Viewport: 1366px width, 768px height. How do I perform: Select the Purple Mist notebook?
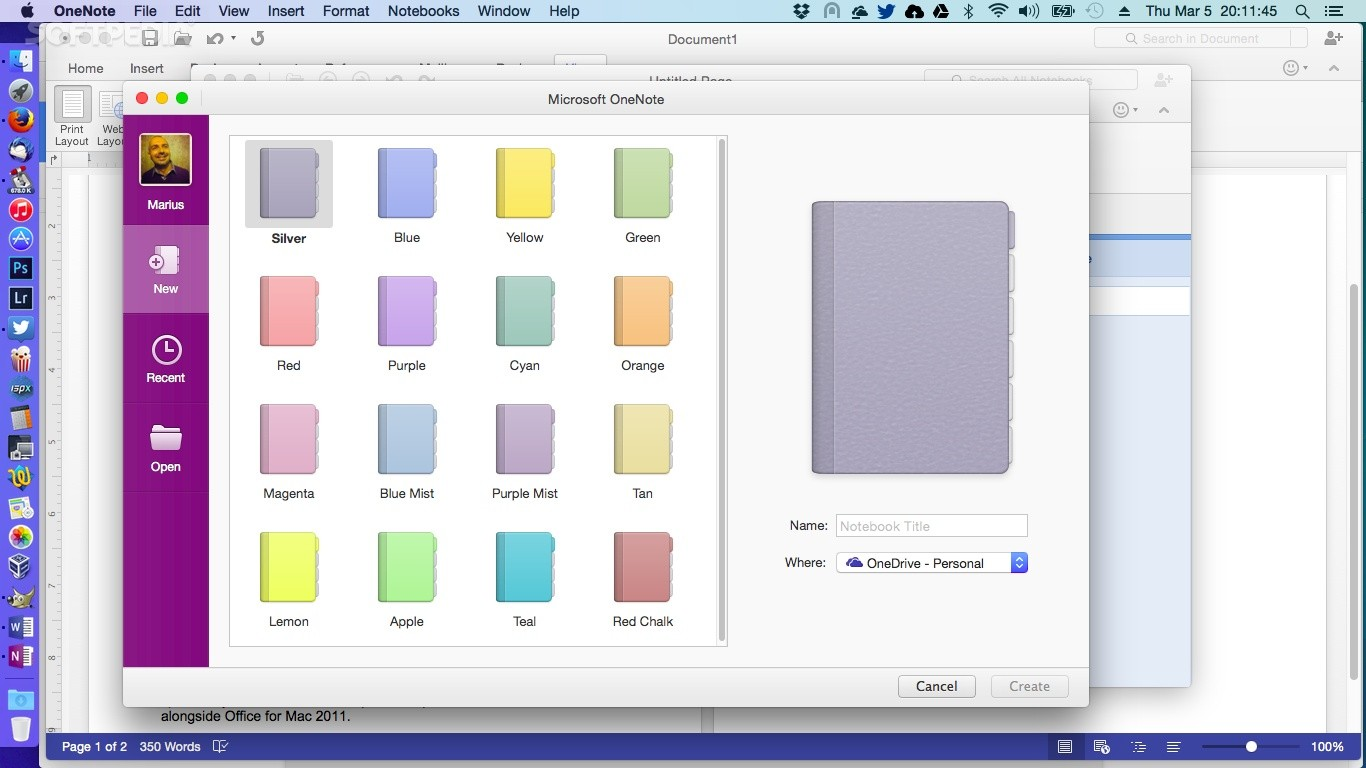pyautogui.click(x=524, y=440)
